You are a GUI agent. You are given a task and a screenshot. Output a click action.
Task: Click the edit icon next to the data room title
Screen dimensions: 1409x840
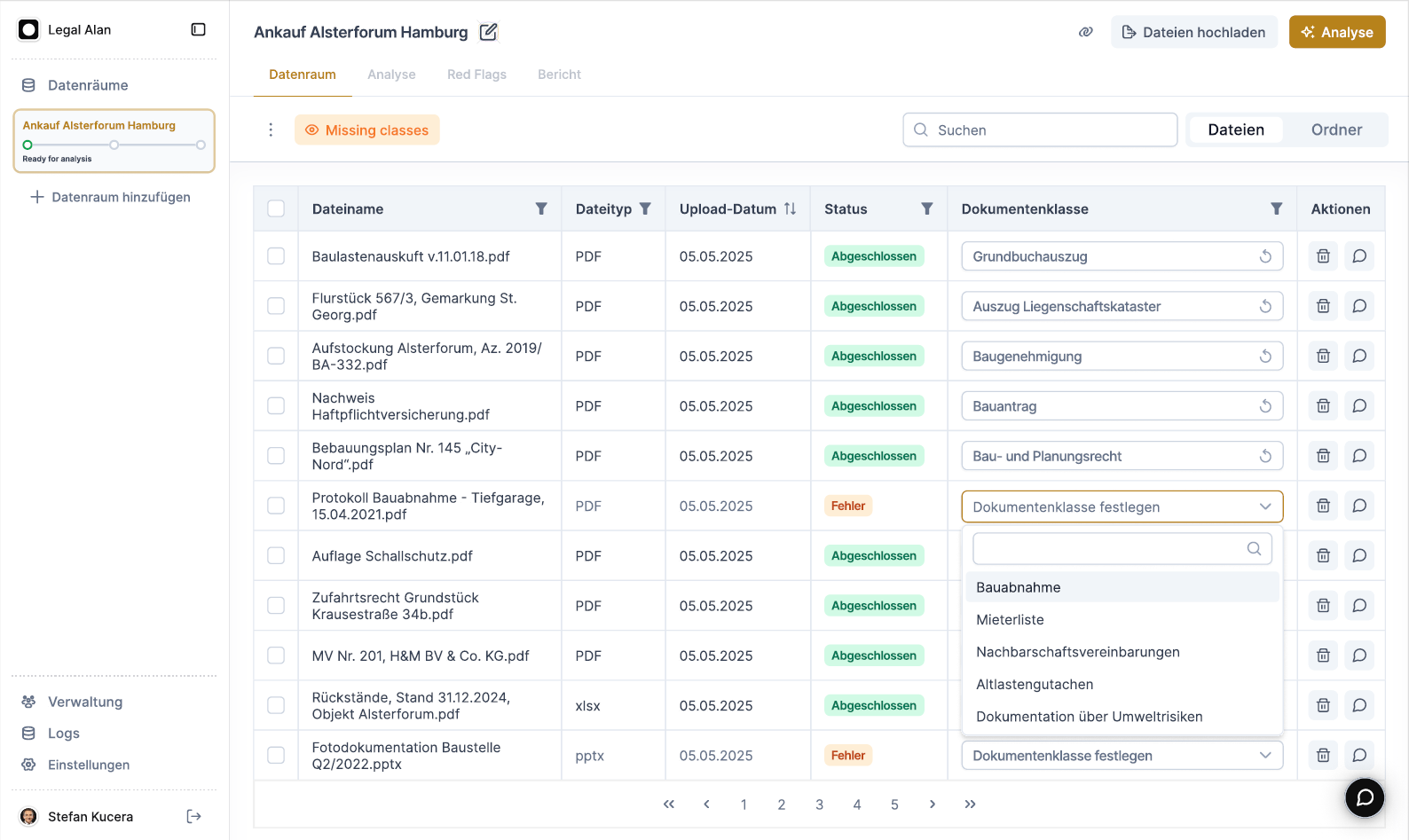click(488, 32)
